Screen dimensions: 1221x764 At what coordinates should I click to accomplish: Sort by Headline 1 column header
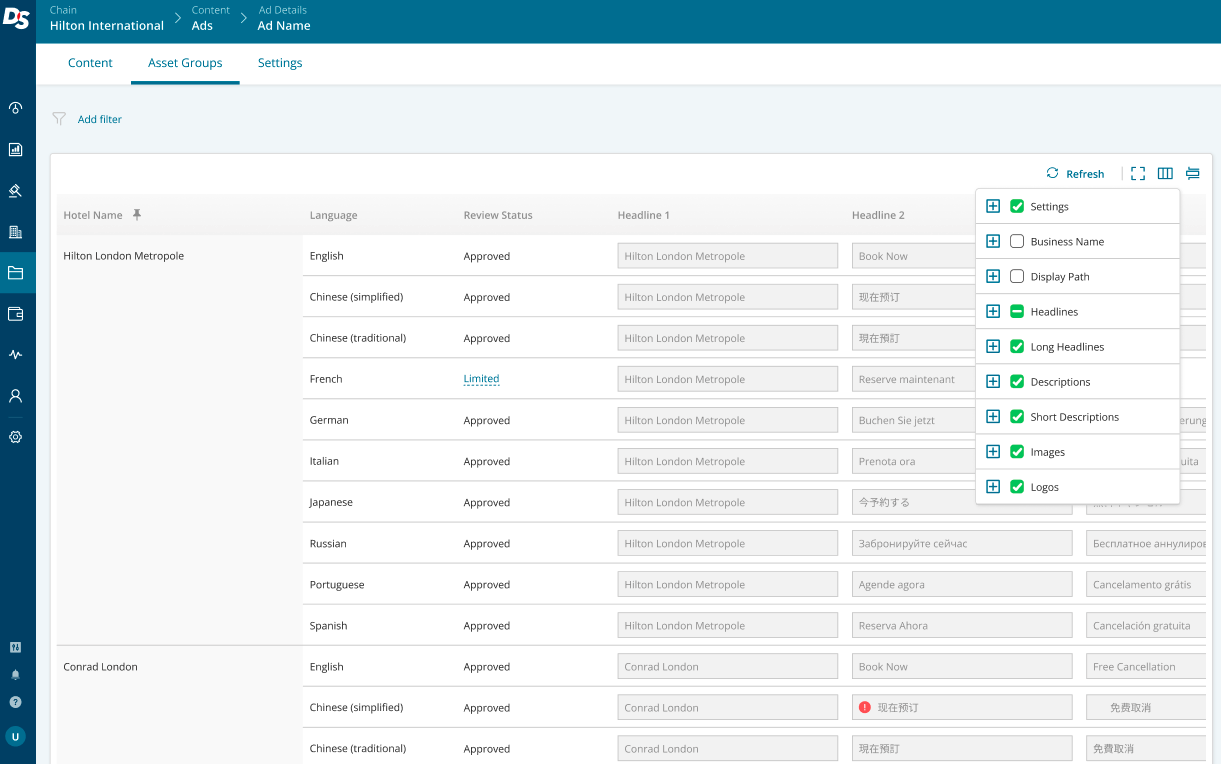(x=644, y=215)
